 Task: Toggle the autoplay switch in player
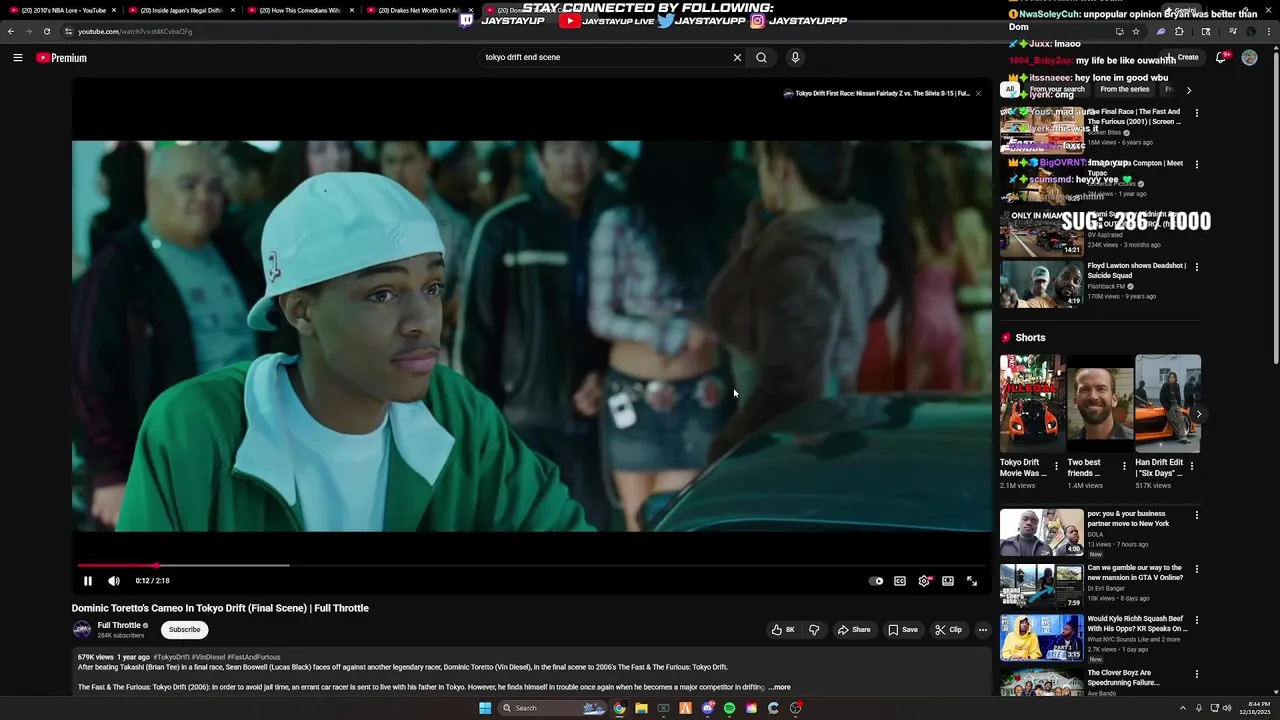click(x=876, y=581)
